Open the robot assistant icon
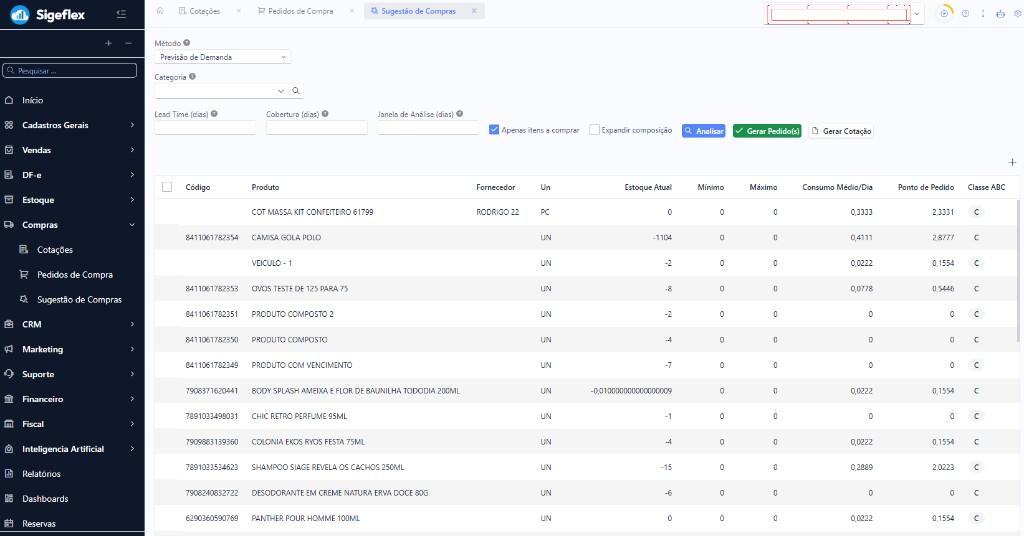Viewport: 1024px width, 536px height. 1000,14
